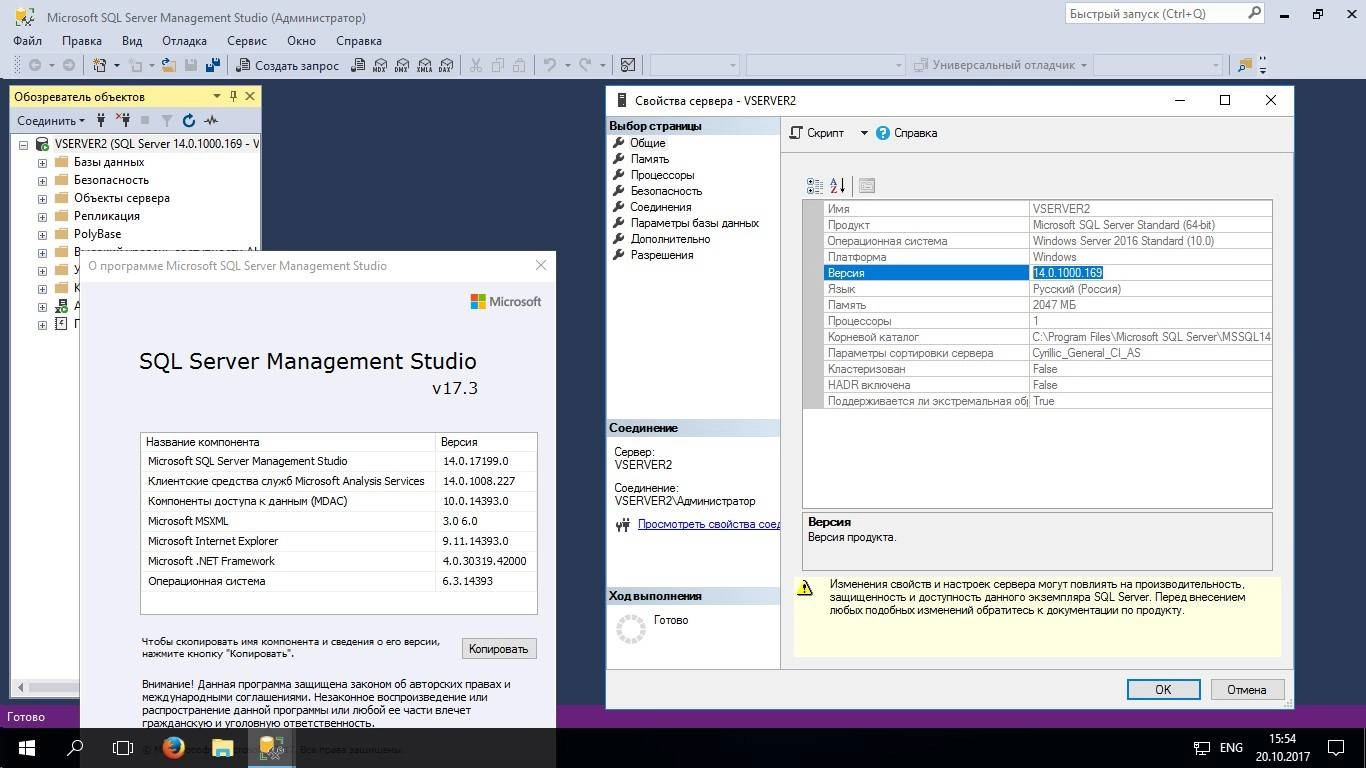
Task: Click the Windows Start button
Action: click(x=26, y=747)
